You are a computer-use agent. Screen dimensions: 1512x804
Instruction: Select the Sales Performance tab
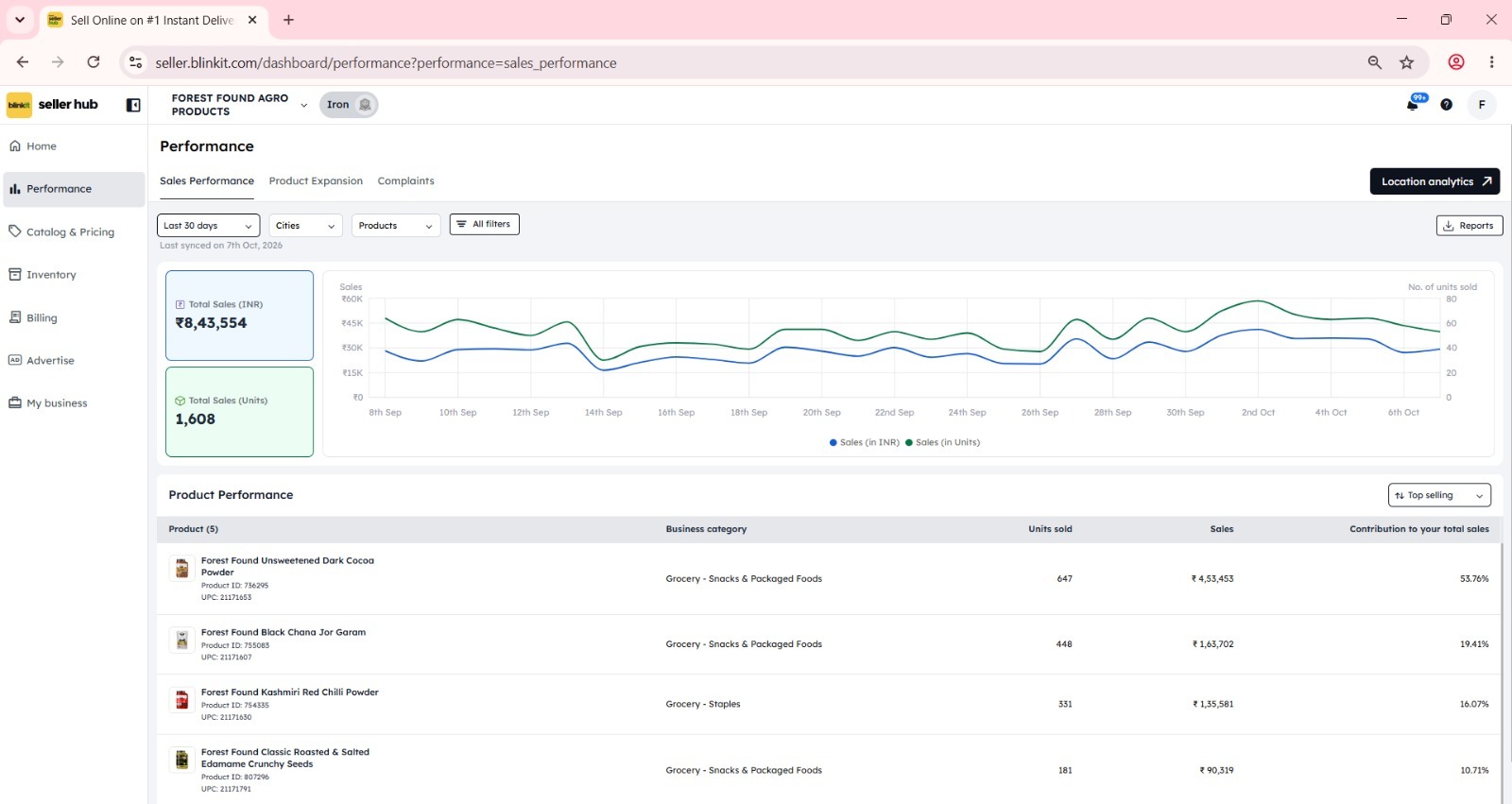(207, 181)
